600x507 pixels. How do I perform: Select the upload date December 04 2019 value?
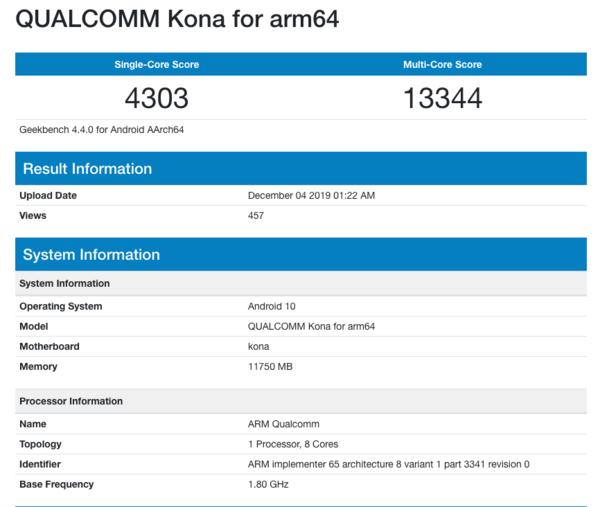tap(311, 196)
